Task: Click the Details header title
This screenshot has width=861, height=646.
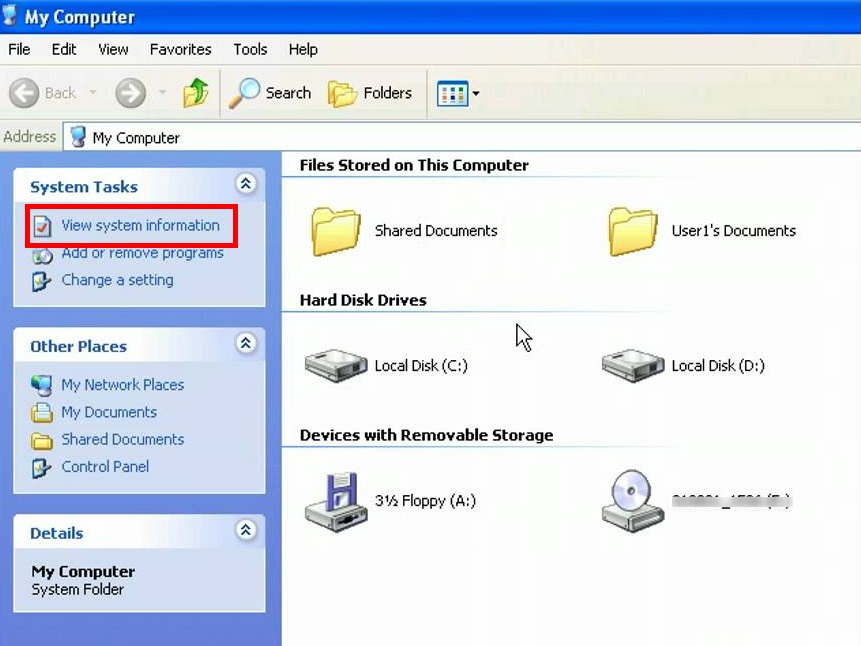Action: pos(57,533)
